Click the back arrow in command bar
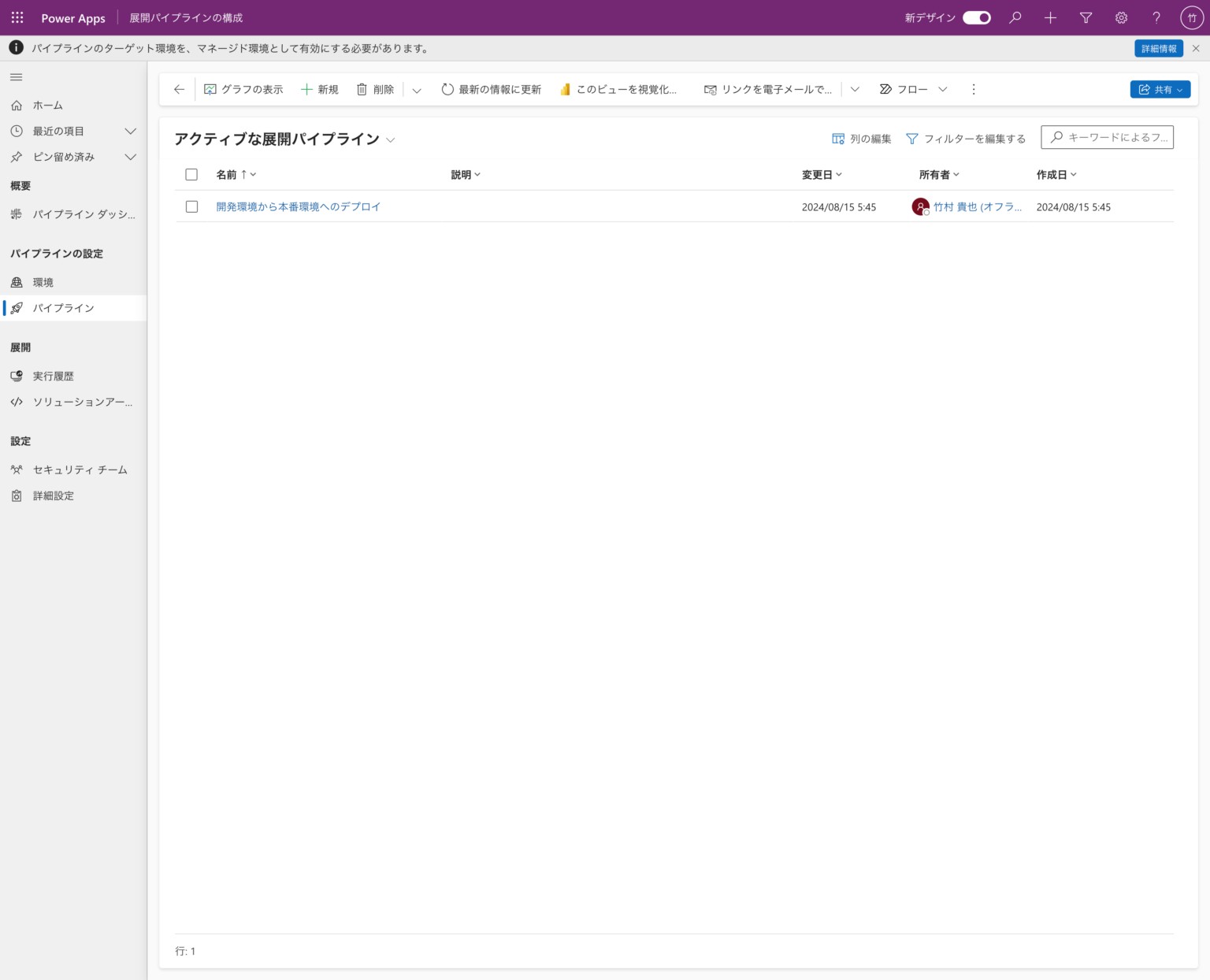Screen dimensions: 1210x980 pos(179,89)
